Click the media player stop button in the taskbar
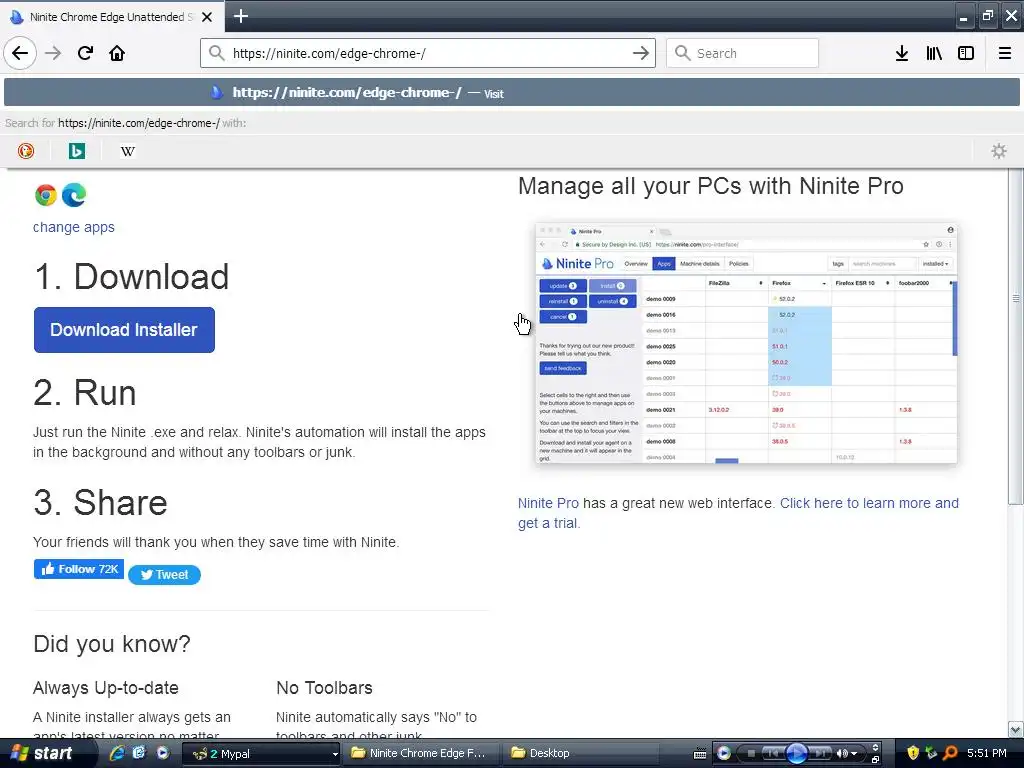The height and width of the screenshot is (768, 1024). pyautogui.click(x=751, y=754)
